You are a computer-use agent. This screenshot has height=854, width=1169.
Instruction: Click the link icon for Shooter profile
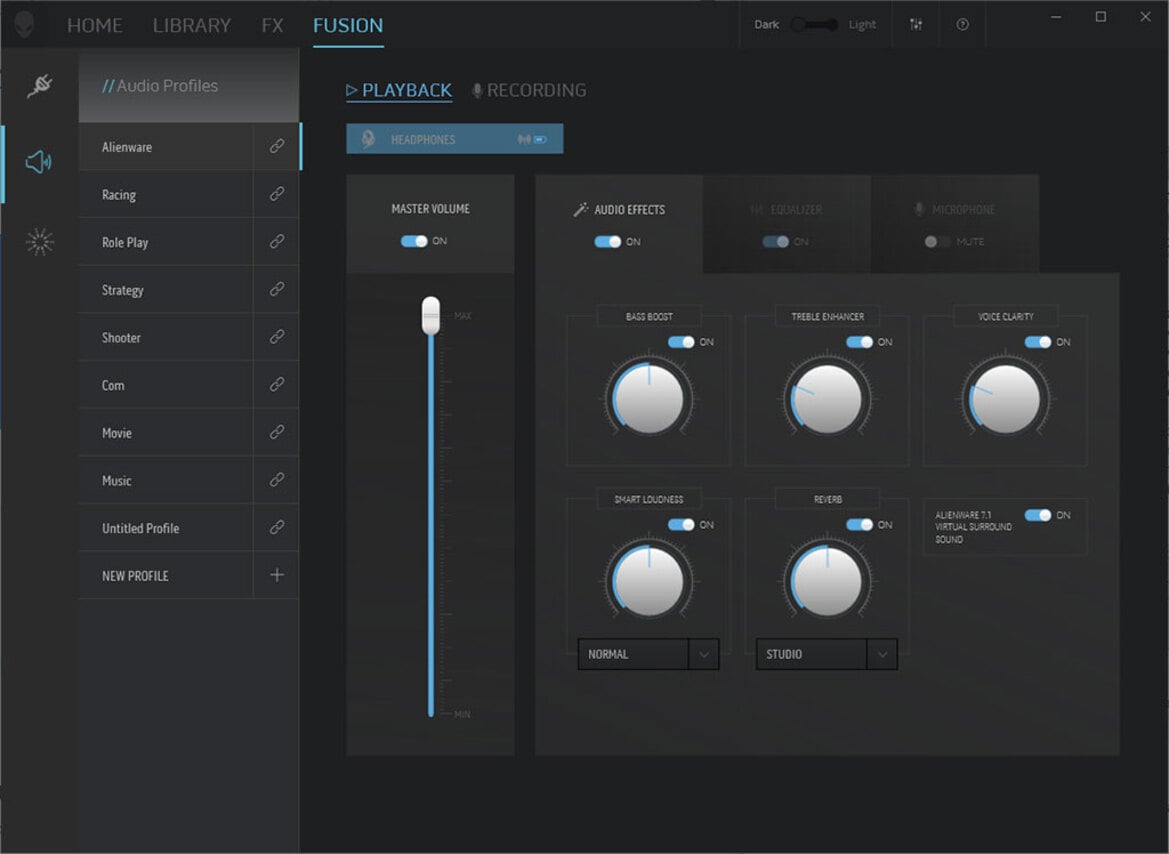(x=277, y=337)
